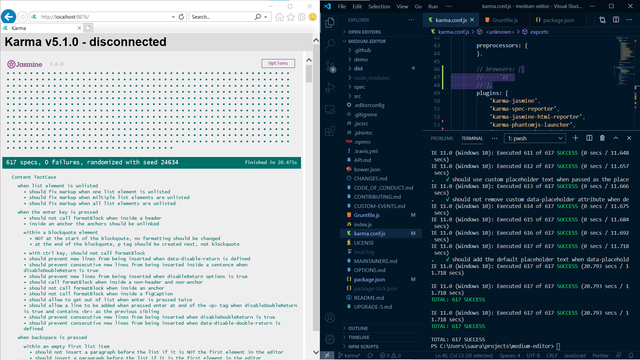Open the Run and Debug view

(330, 87)
